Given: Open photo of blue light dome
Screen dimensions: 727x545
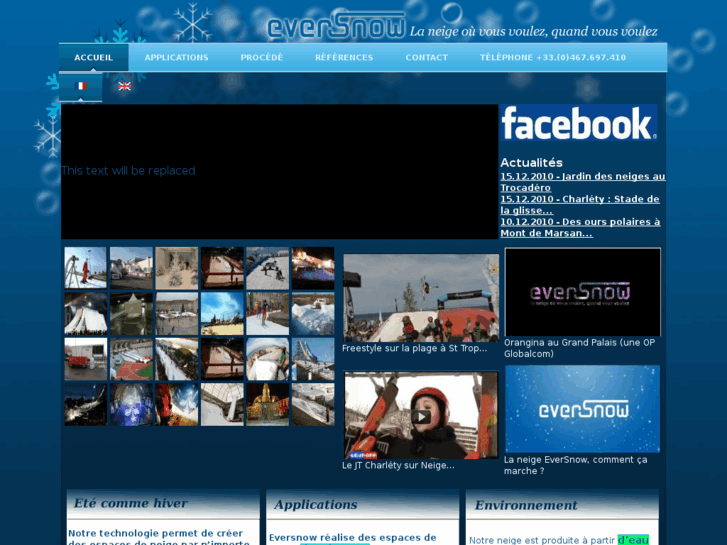Looking at the screenshot, I should pos(131,404).
